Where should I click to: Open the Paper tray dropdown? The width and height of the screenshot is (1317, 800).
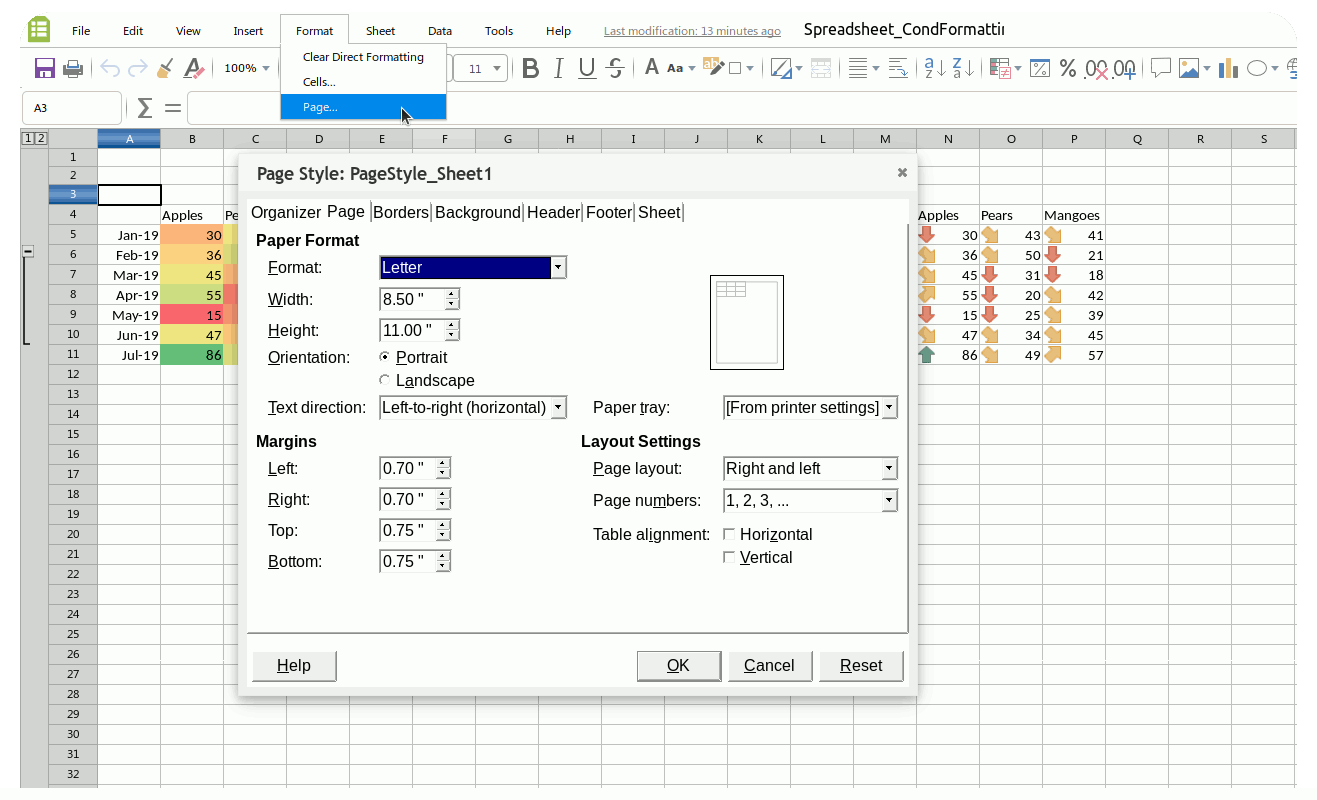[x=889, y=407]
